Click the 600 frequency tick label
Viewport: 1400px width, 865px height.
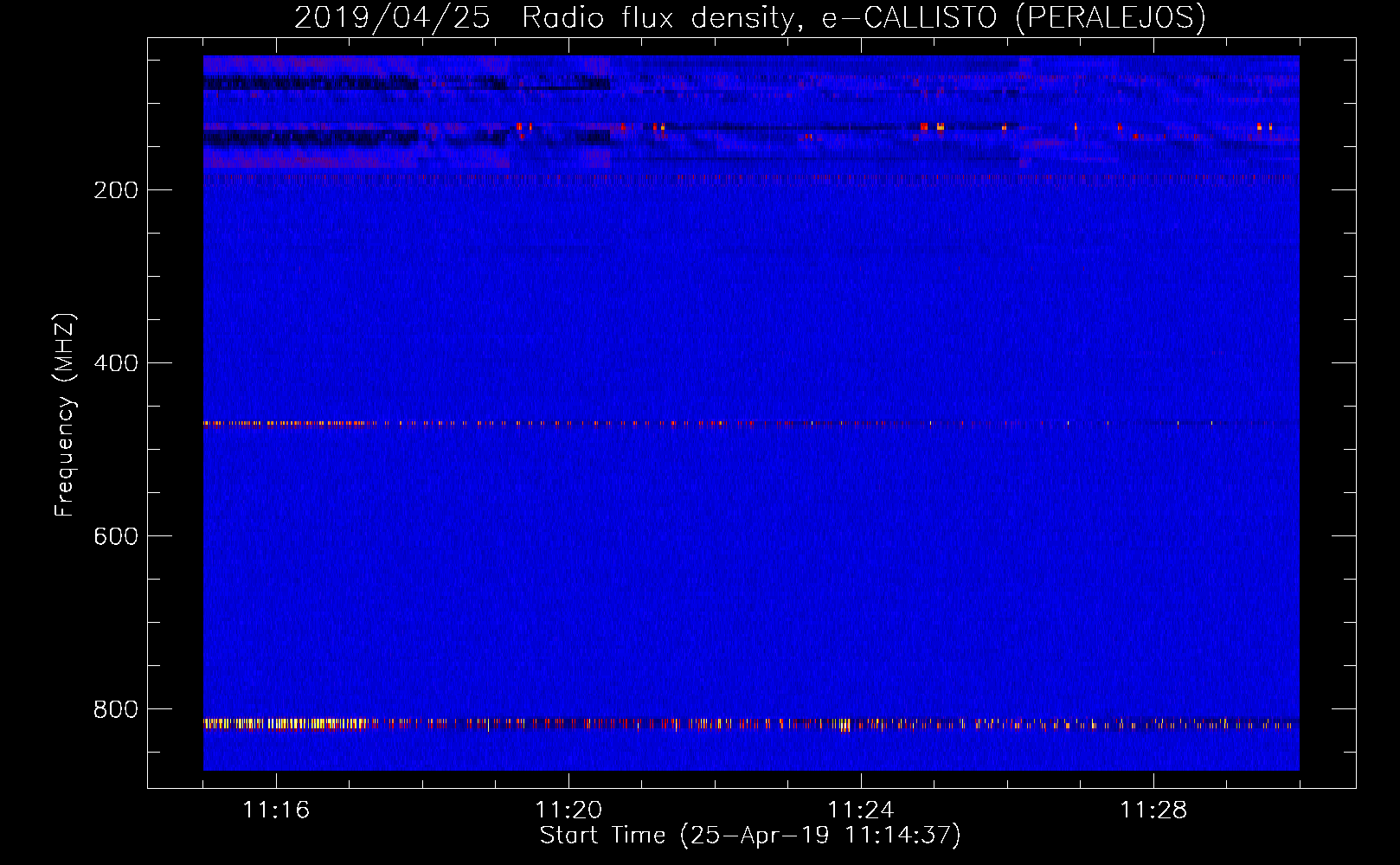pos(116,536)
